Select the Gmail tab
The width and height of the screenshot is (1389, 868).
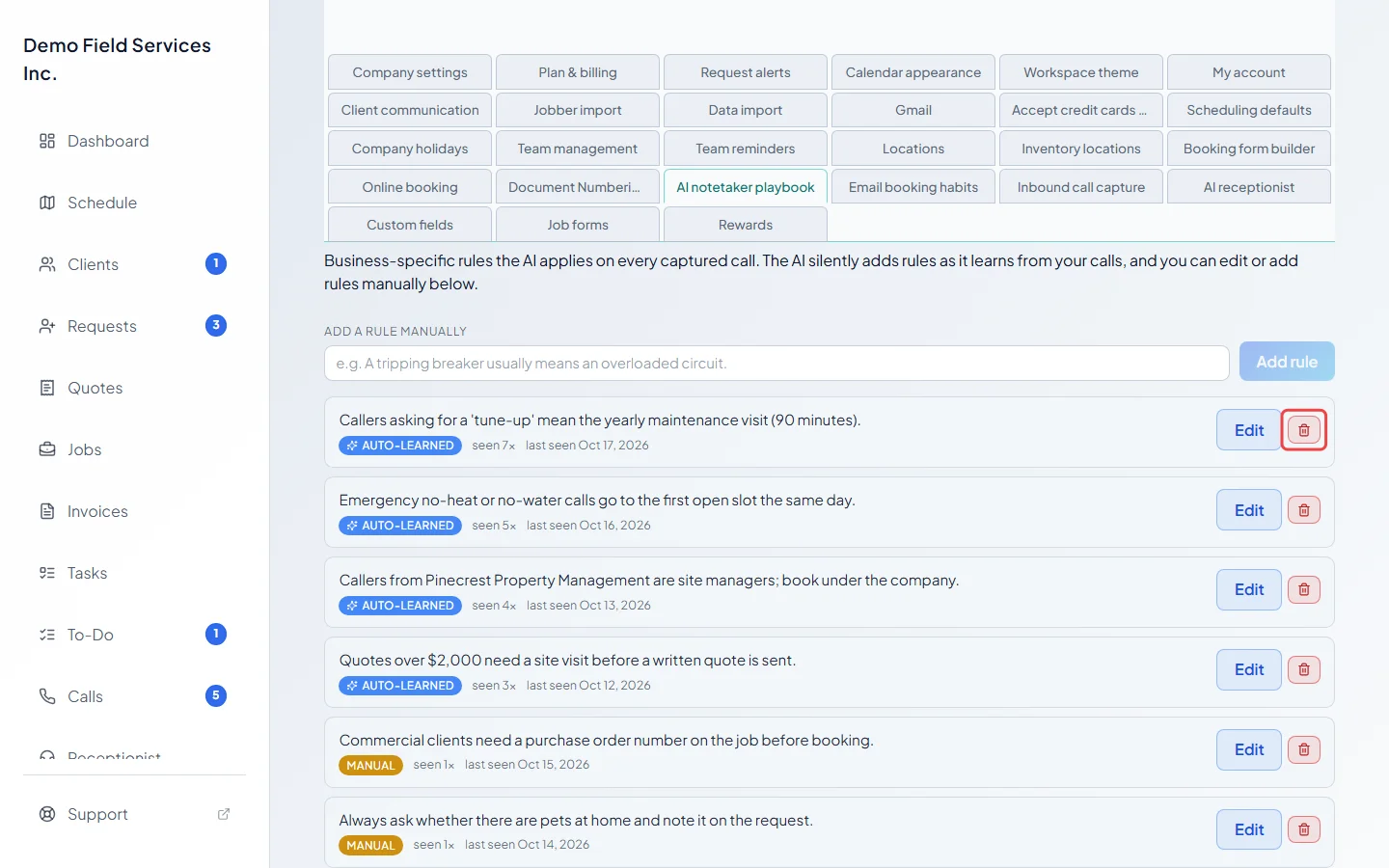pos(913,110)
